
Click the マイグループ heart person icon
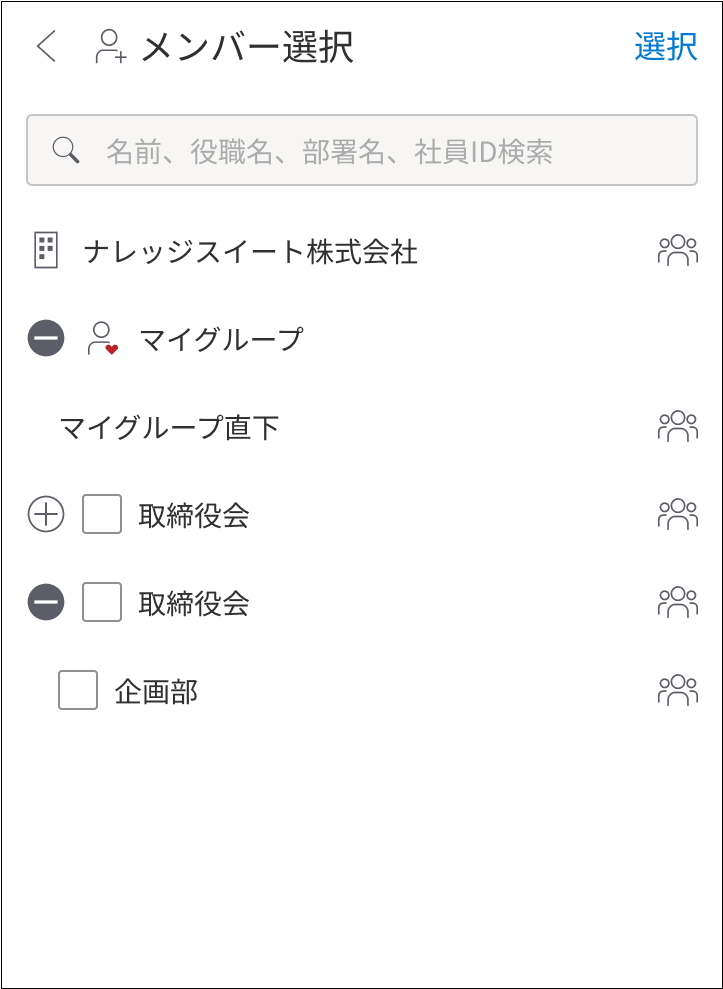pos(102,339)
